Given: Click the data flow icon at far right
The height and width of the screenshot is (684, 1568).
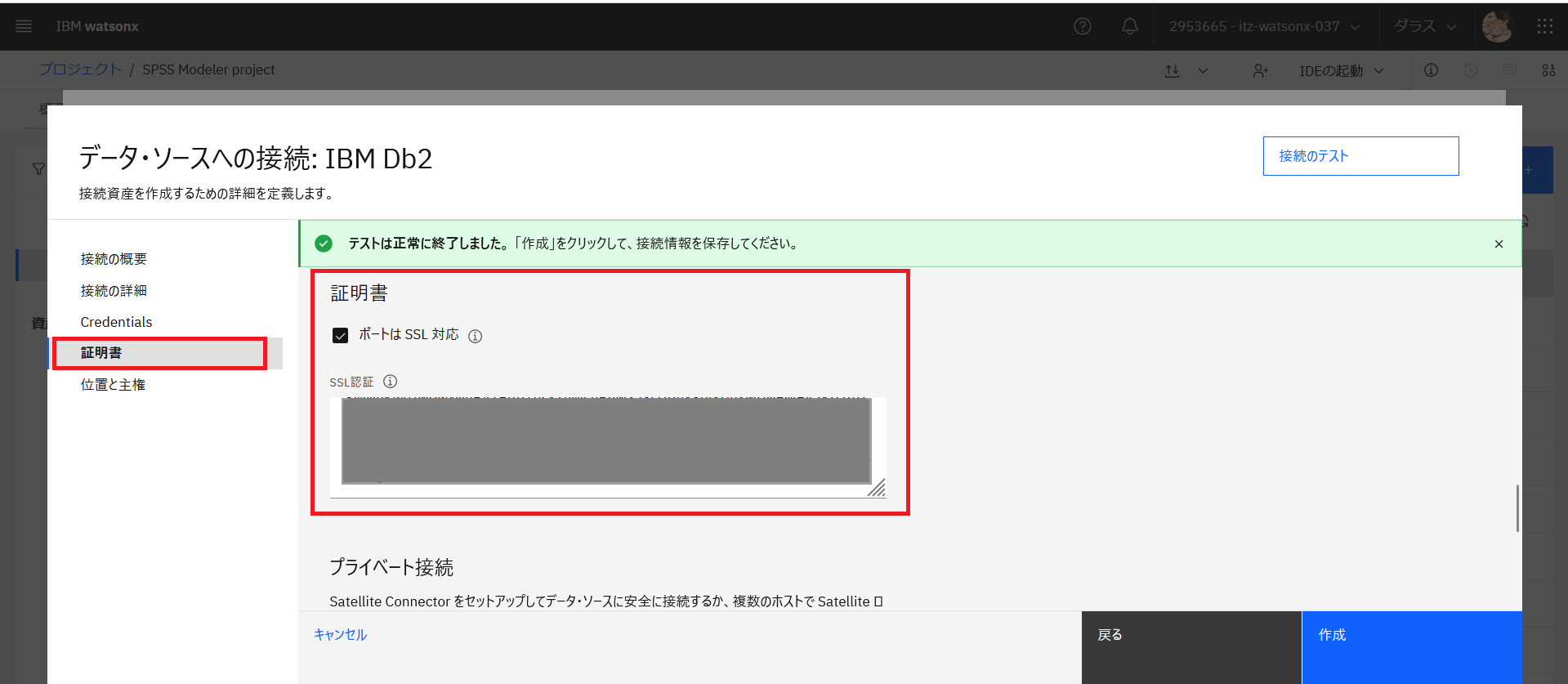Looking at the screenshot, I should point(1548,70).
